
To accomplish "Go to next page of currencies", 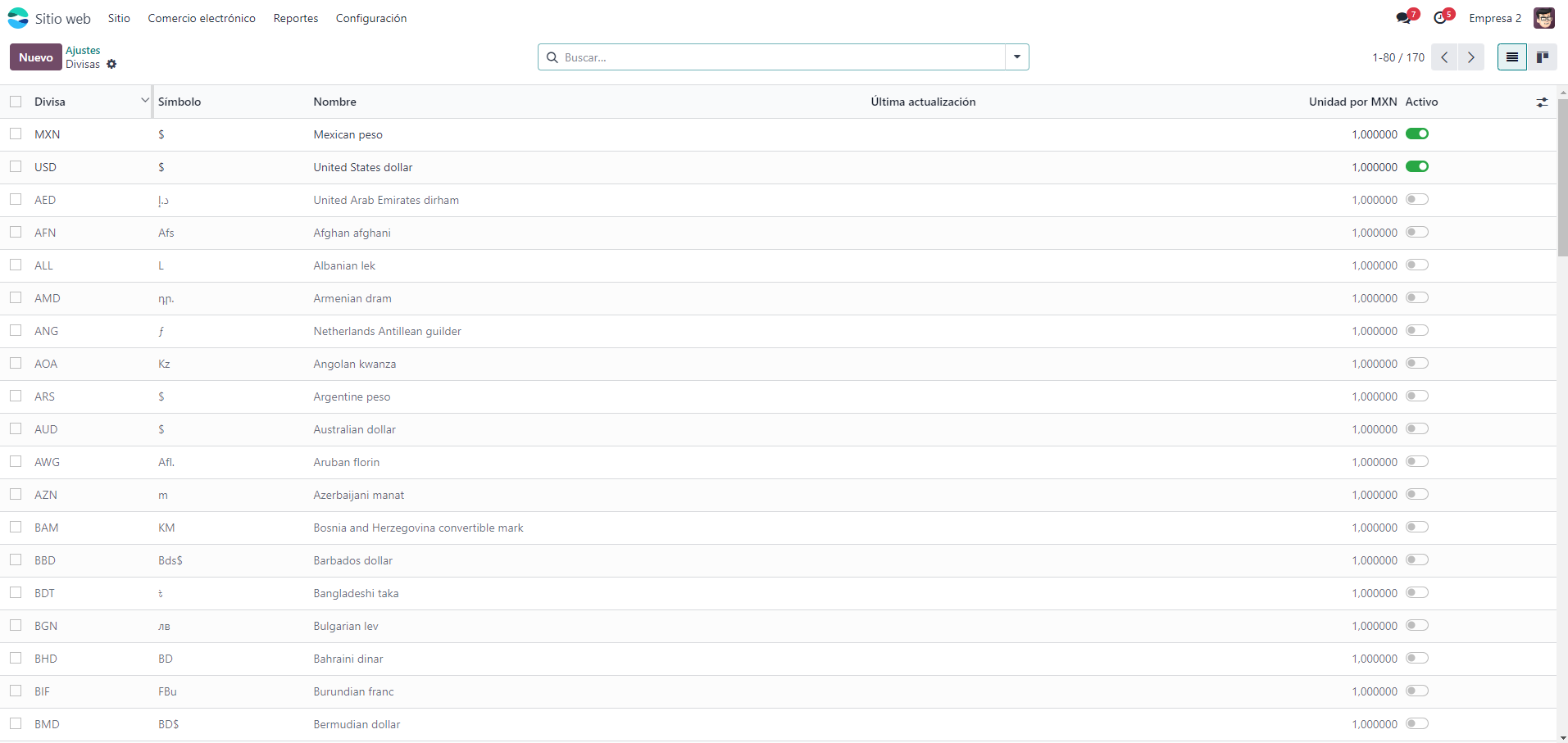I will point(1471,57).
